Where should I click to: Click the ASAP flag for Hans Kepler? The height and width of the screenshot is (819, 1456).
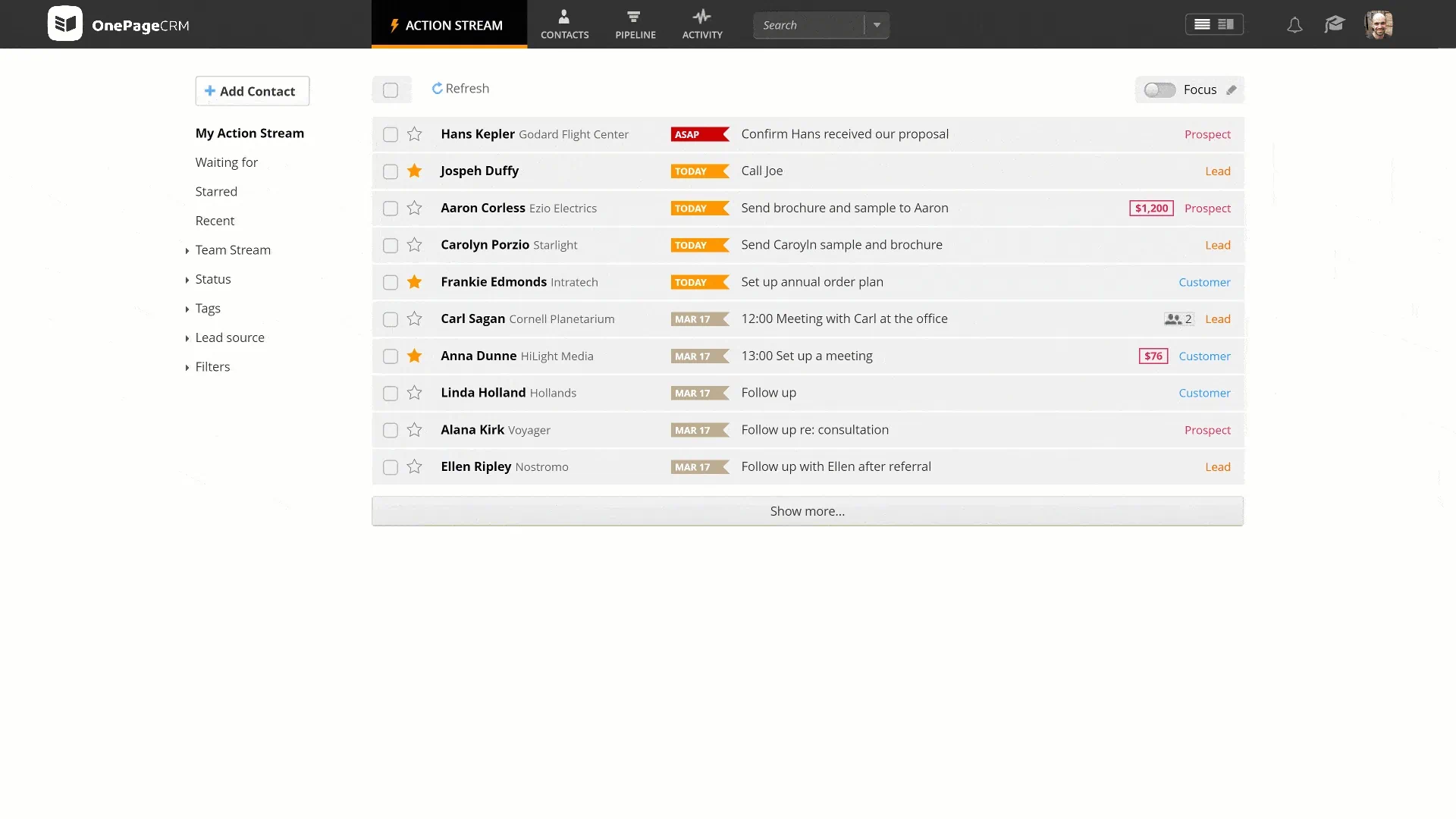(x=700, y=134)
